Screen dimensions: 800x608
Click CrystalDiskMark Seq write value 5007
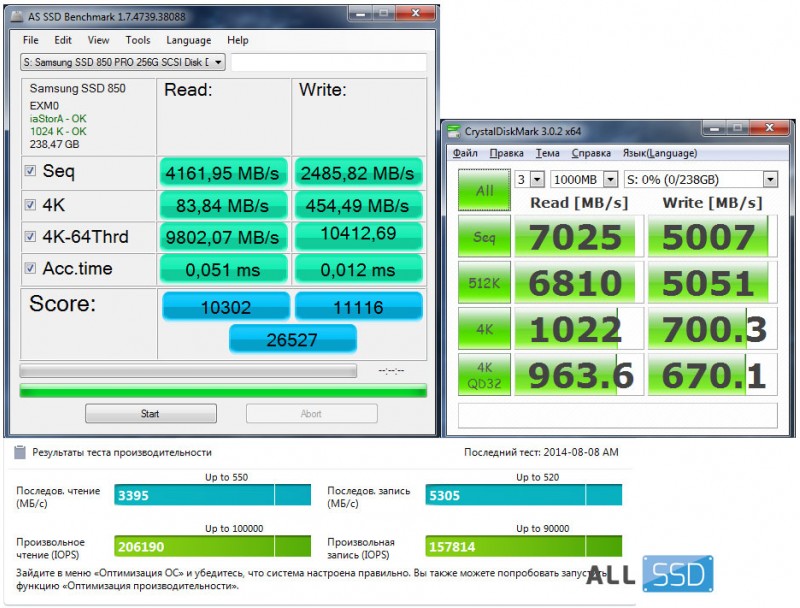[x=712, y=236]
